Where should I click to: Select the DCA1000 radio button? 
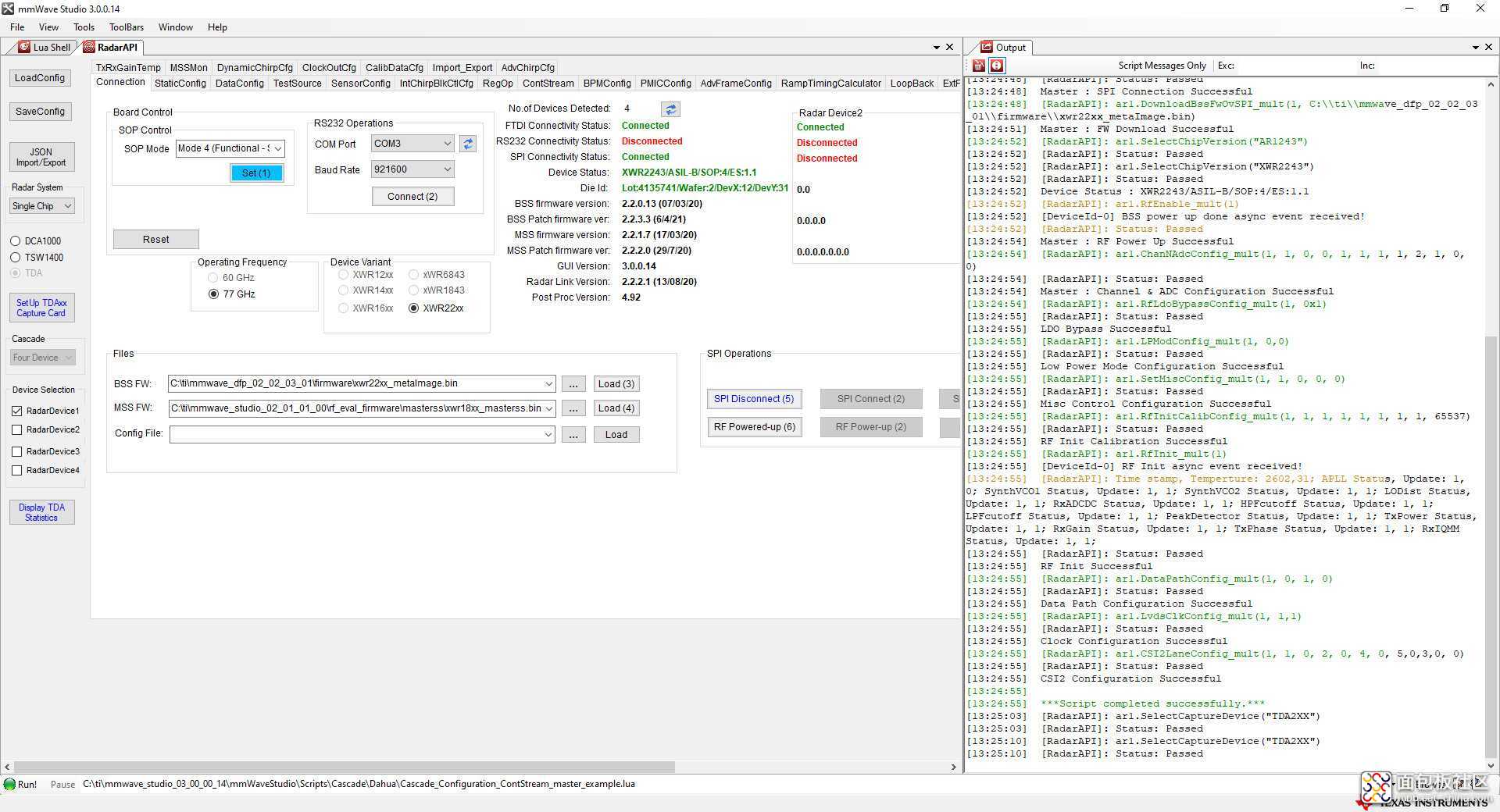click(15, 241)
